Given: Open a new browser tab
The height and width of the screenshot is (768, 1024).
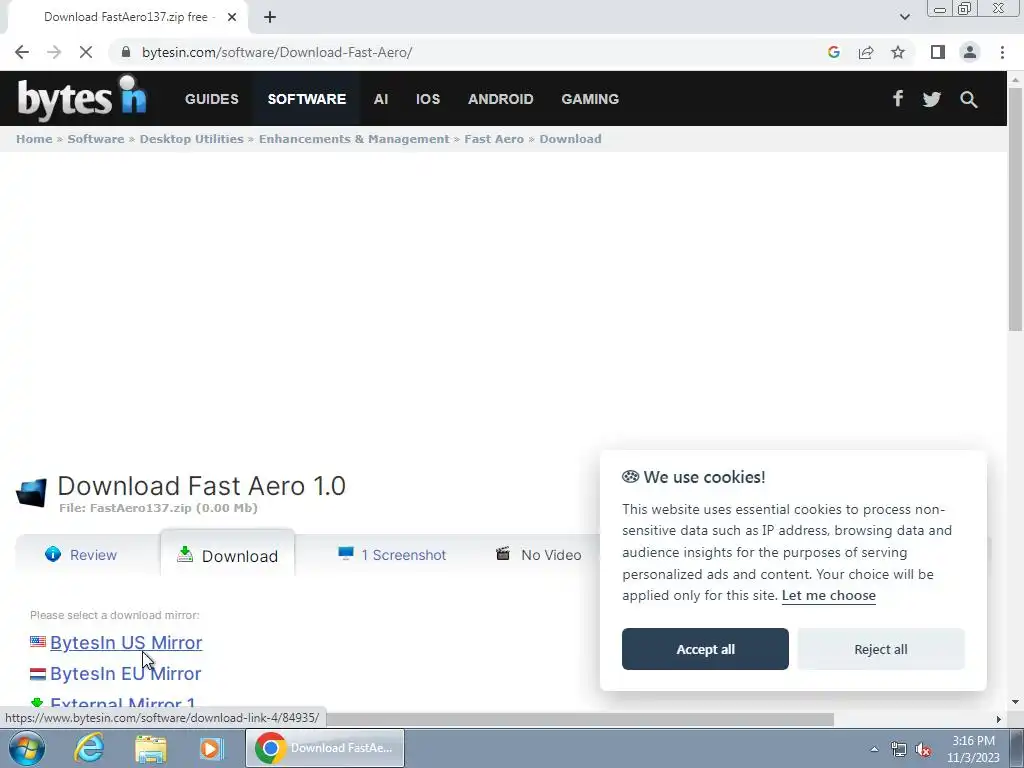Looking at the screenshot, I should click(270, 17).
